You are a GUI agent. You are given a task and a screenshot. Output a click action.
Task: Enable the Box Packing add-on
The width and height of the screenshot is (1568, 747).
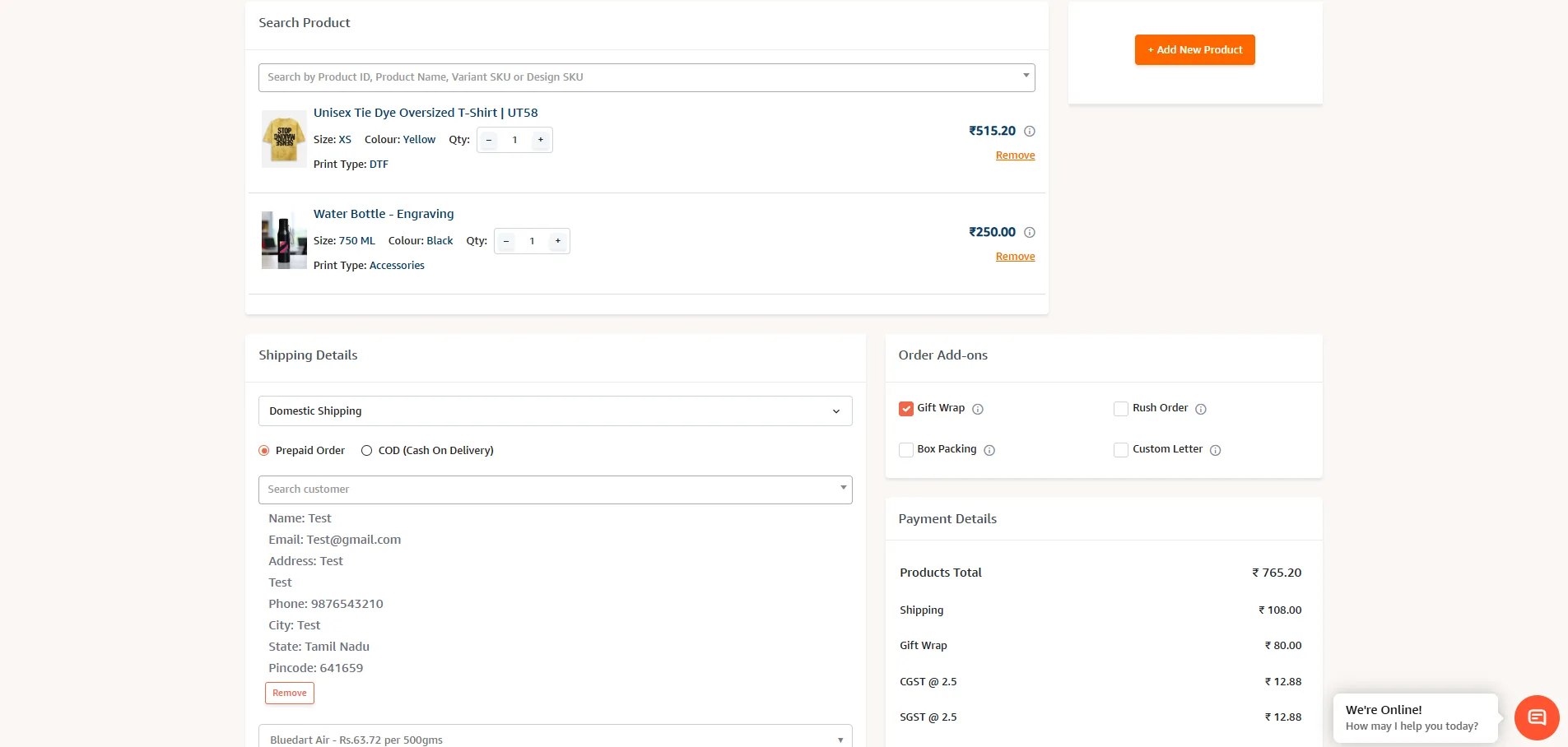tap(906, 450)
